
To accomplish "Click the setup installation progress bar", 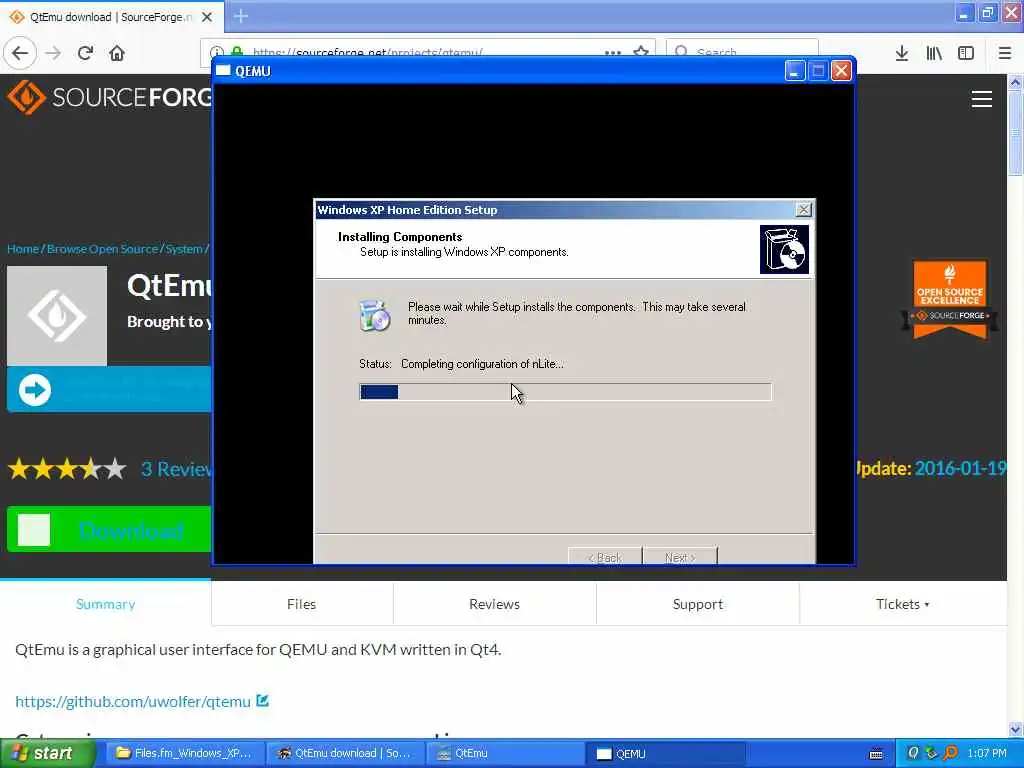I will pyautogui.click(x=565, y=392).
